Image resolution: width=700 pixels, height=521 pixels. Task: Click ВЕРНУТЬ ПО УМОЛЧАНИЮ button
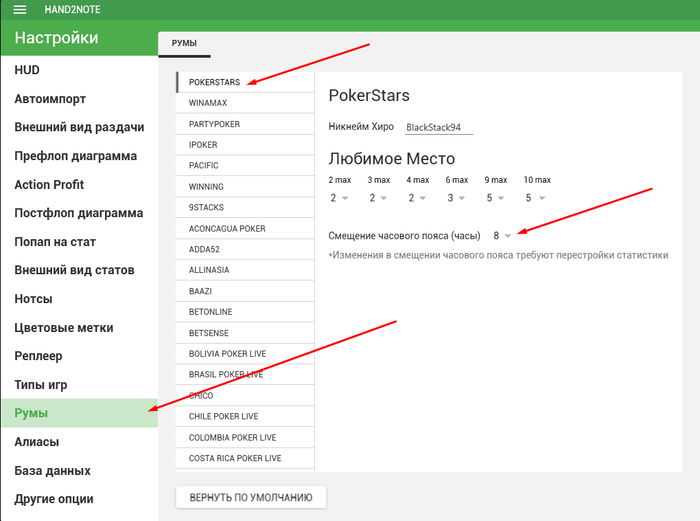[x=251, y=497]
